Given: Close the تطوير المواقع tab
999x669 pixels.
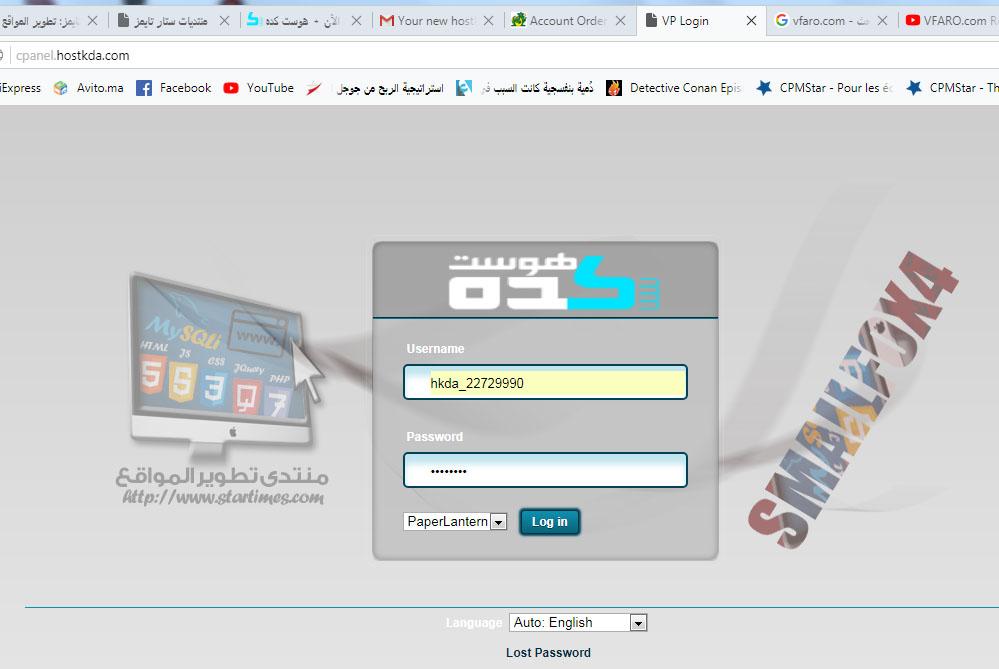Looking at the screenshot, I should (x=92, y=20).
